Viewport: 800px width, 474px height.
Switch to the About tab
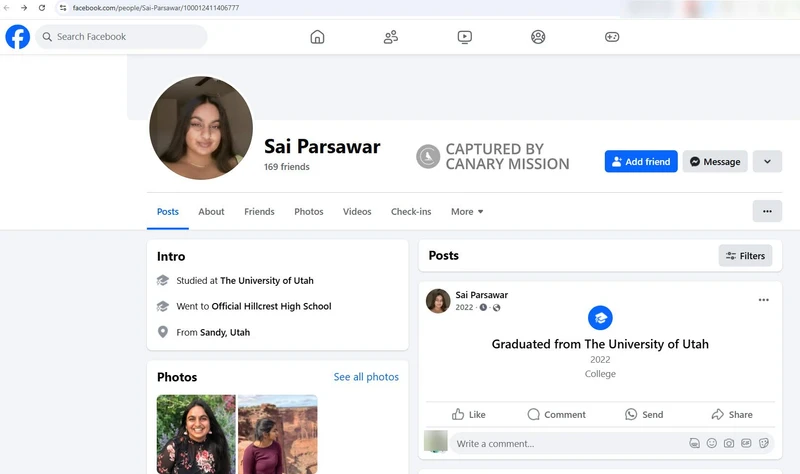[211, 211]
